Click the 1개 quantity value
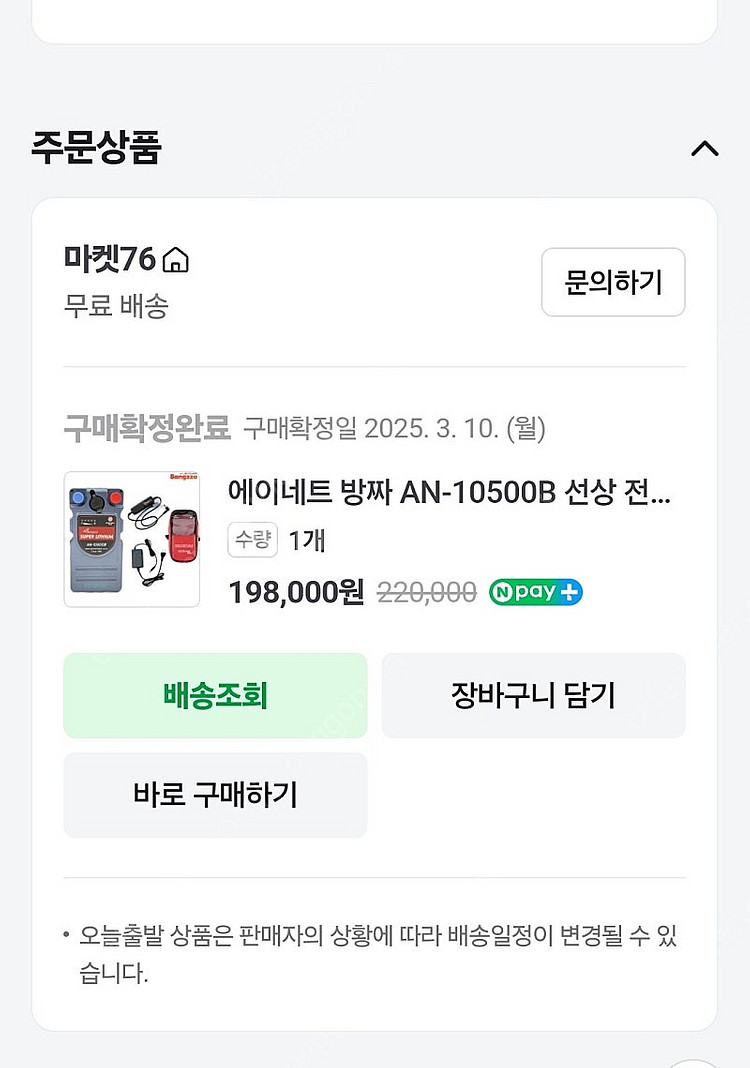The image size is (750, 1068). click(306, 540)
